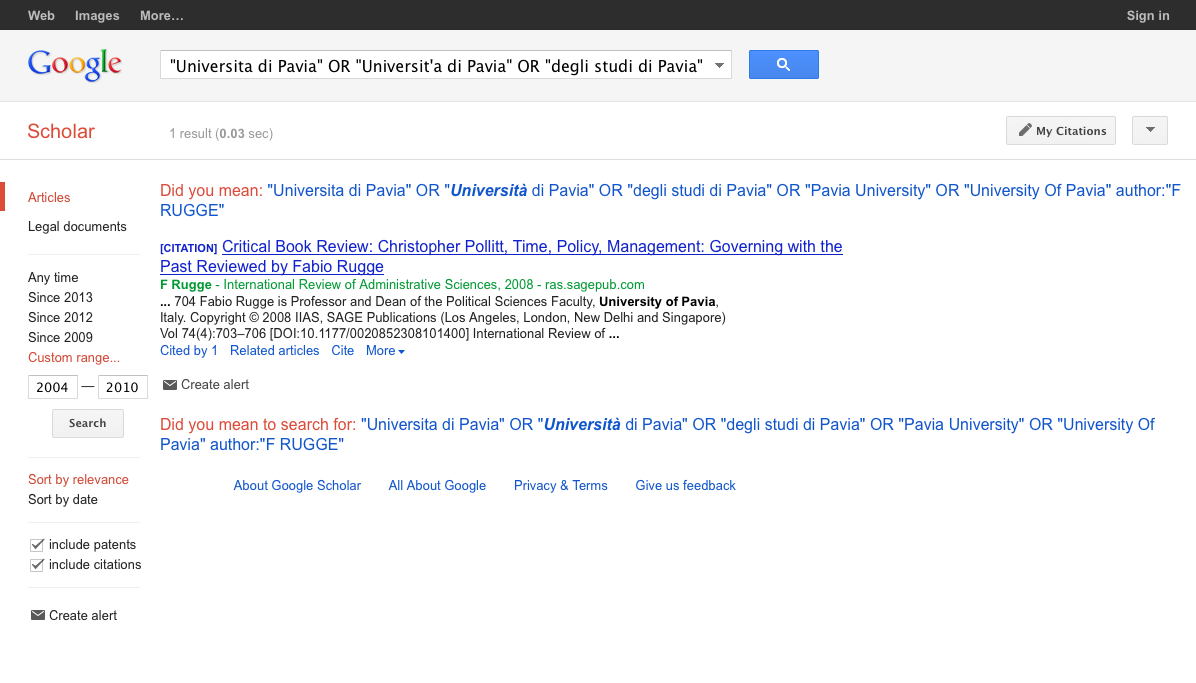1196x683 pixels.
Task: Click the Scholar heading link
Action: [x=61, y=131]
